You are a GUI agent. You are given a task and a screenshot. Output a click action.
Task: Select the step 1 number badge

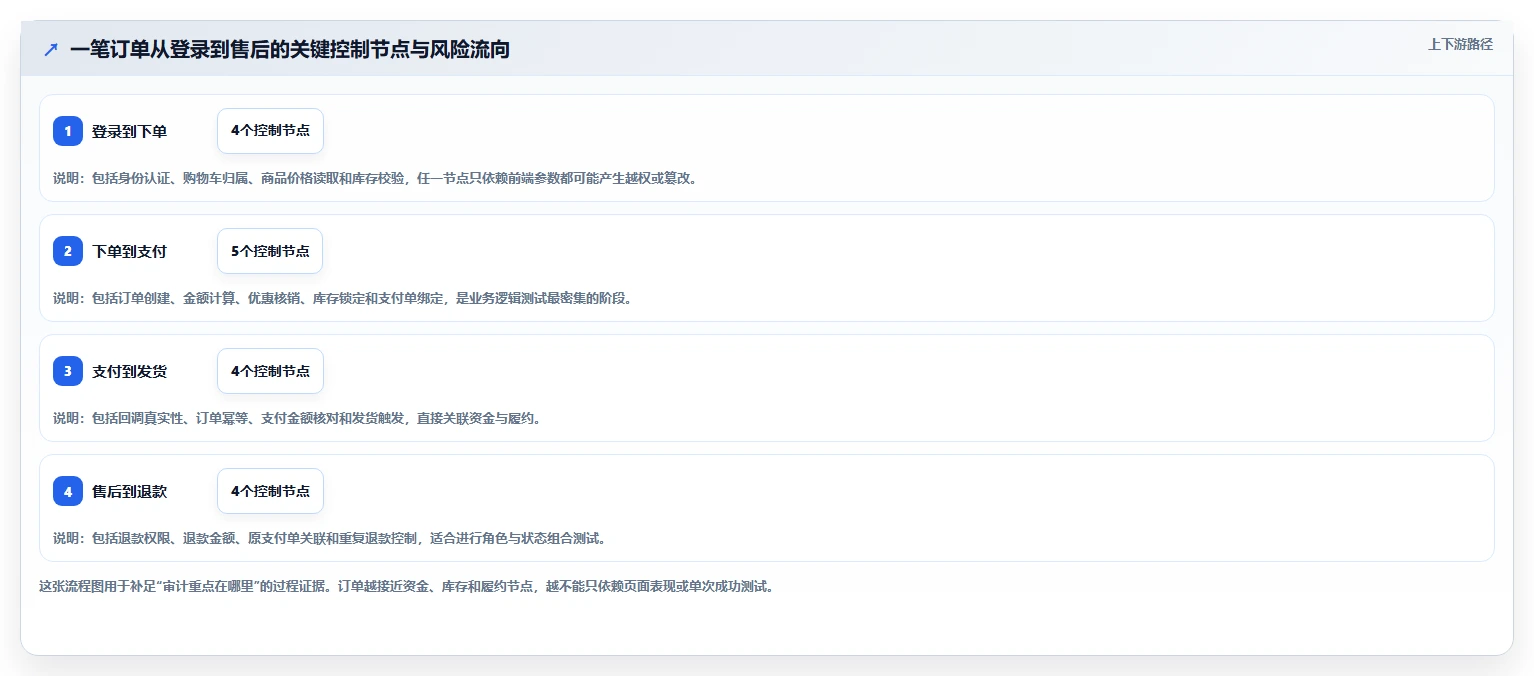tap(68, 131)
